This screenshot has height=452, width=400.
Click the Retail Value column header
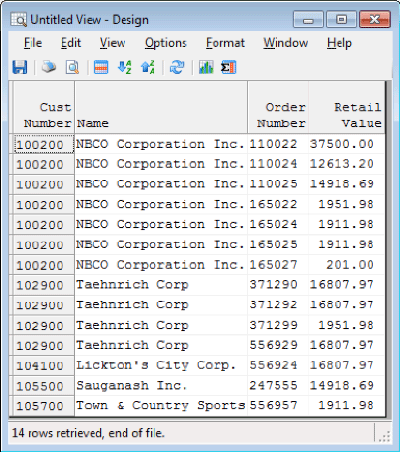[x=346, y=107]
